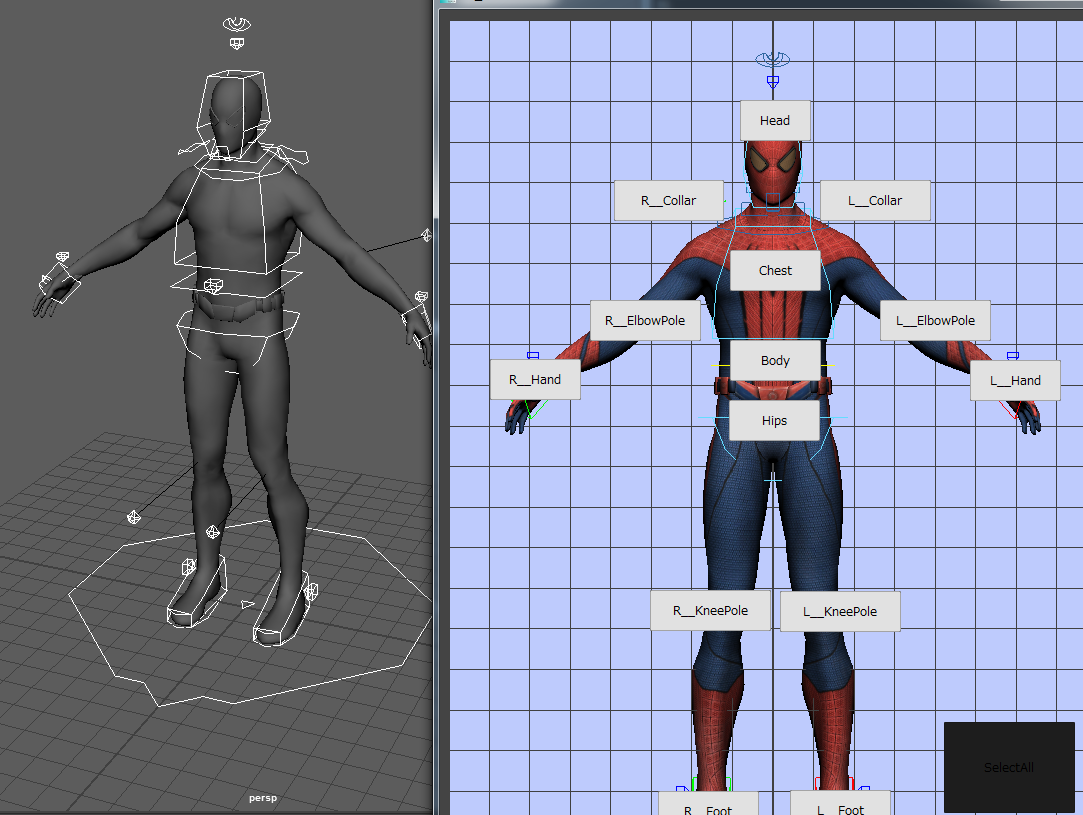Select the R__KneePole control
This screenshot has width=1083, height=815.
point(711,611)
